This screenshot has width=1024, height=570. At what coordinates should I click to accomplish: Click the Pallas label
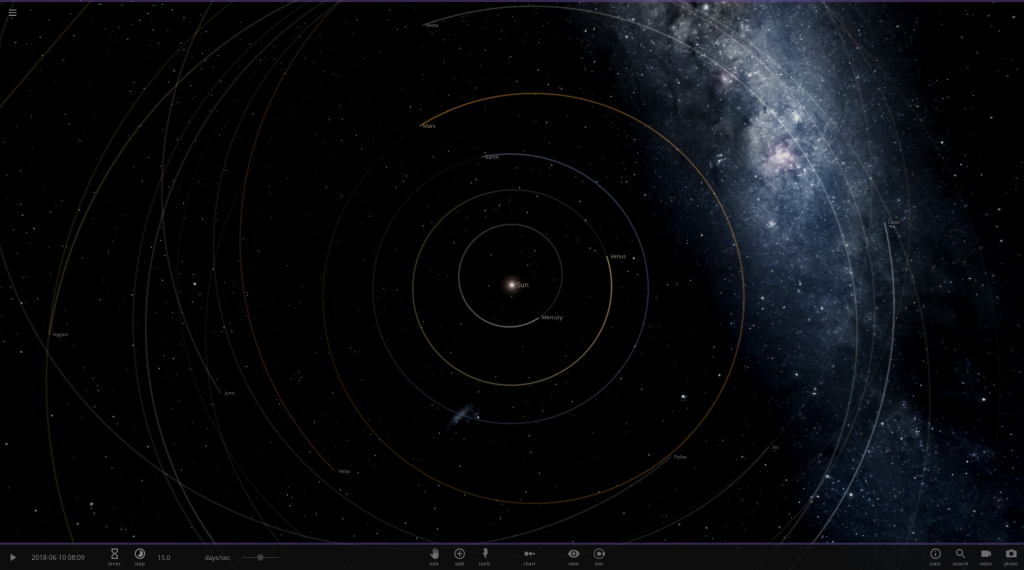pos(680,457)
